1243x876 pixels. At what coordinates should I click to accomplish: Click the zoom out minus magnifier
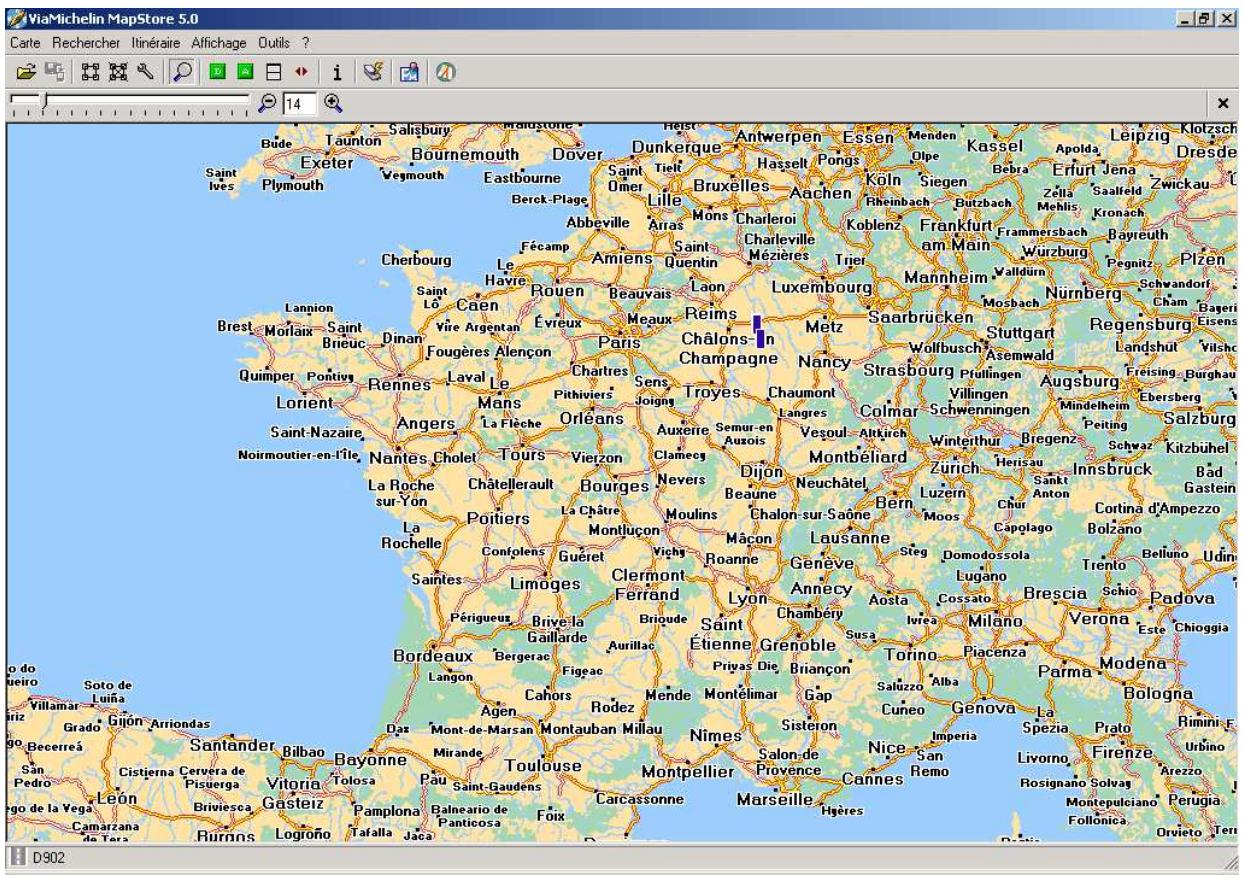click(267, 102)
